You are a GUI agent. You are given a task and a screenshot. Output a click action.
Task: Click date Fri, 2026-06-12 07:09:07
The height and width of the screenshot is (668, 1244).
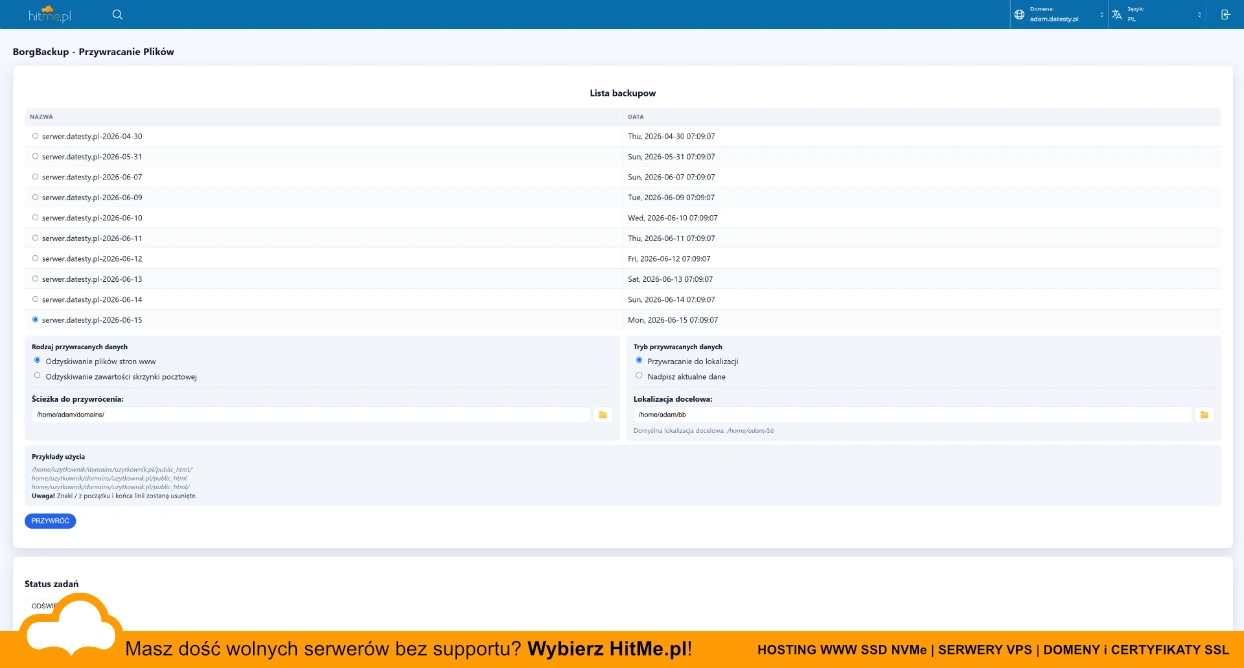669,258
